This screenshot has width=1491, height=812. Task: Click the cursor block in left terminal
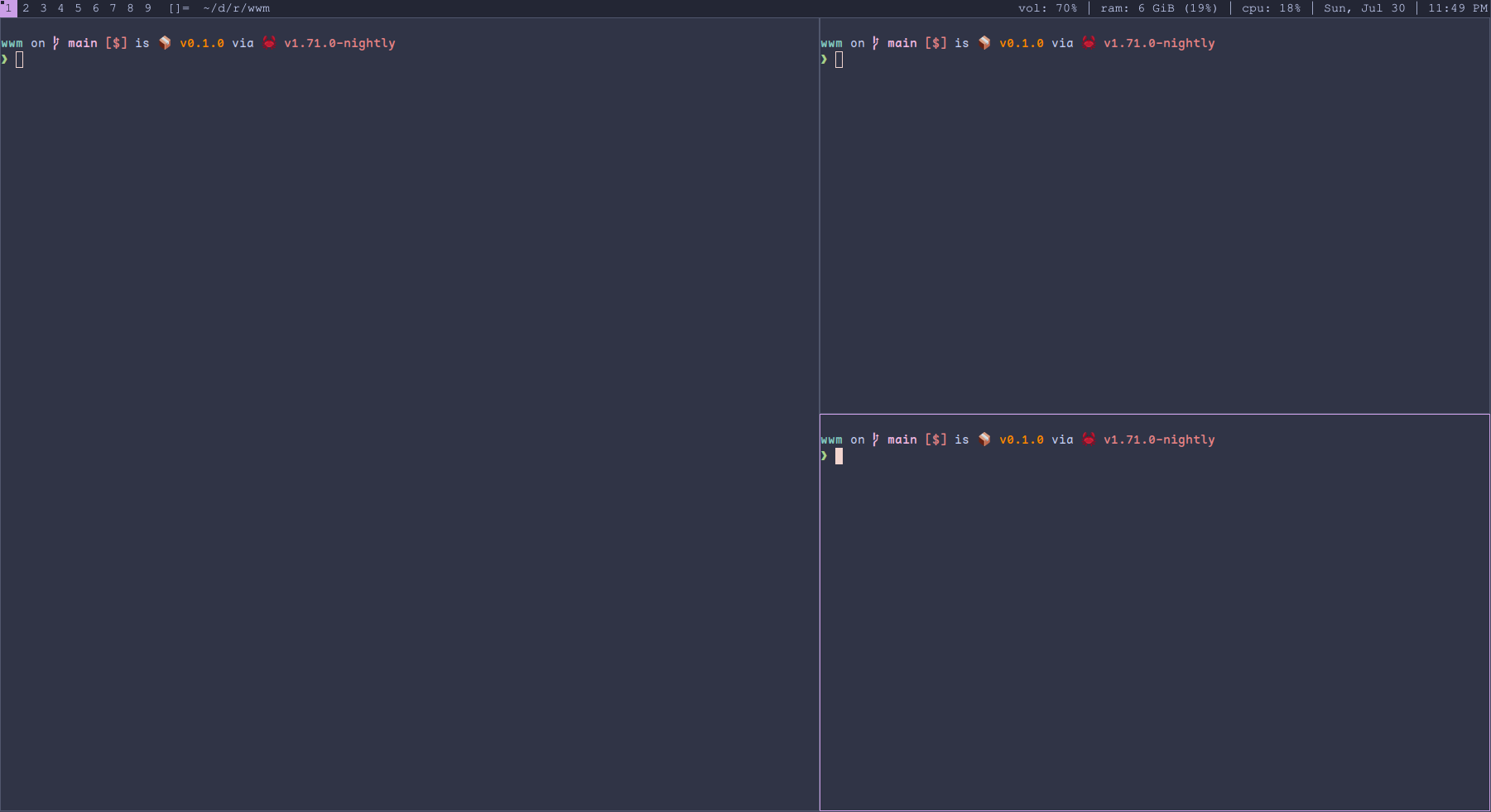click(19, 60)
